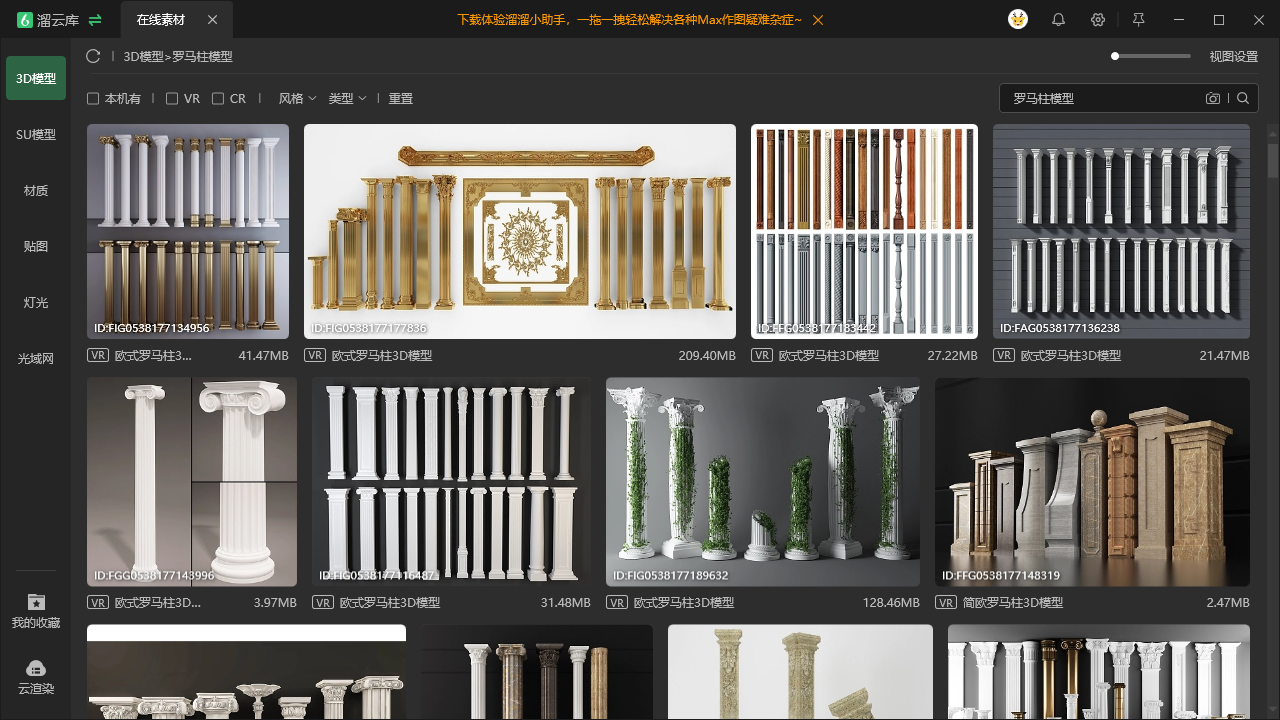
Task: Open the notification bell
Action: (x=1058, y=20)
